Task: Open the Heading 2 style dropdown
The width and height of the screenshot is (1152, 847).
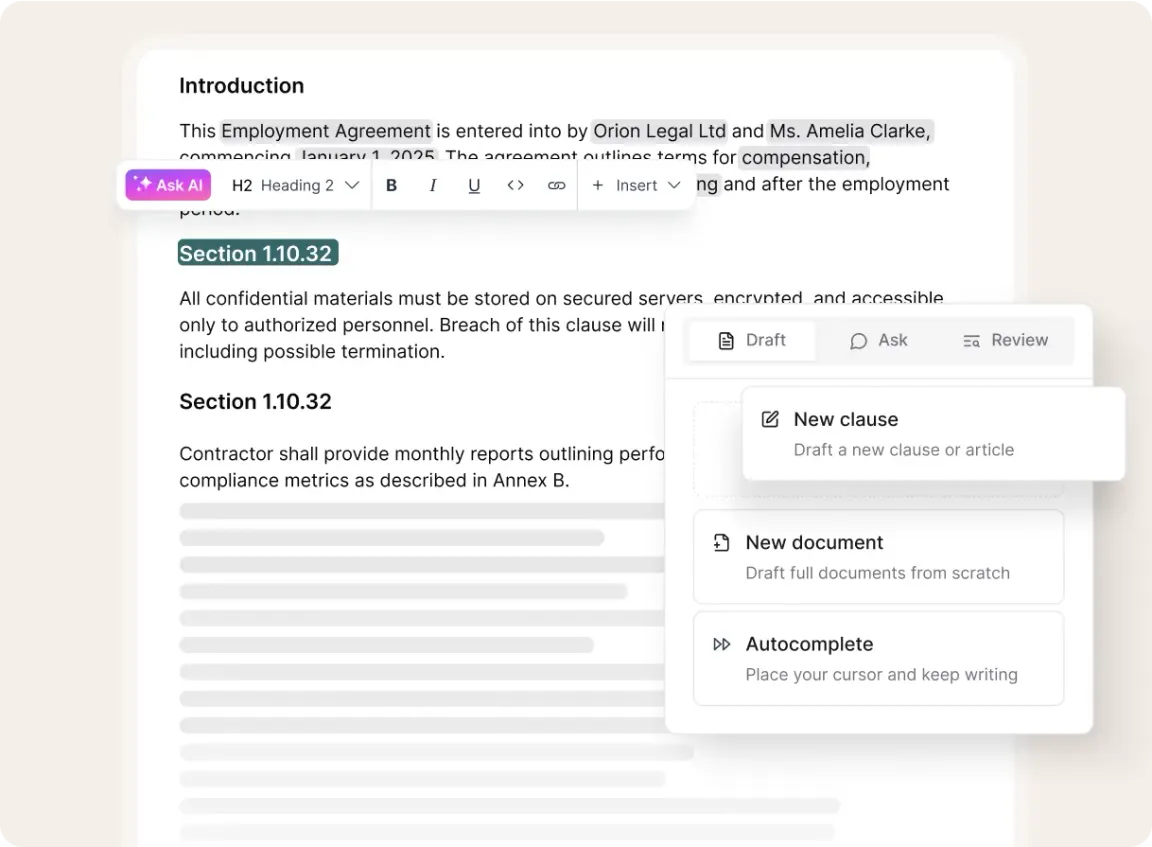Action: tap(295, 185)
